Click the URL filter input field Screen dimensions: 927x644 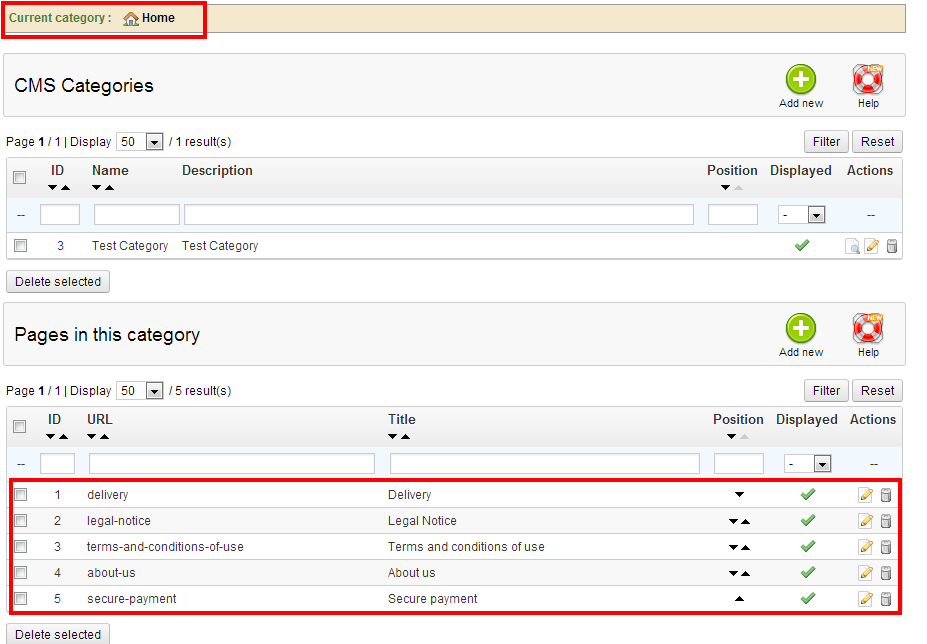[x=231, y=464]
